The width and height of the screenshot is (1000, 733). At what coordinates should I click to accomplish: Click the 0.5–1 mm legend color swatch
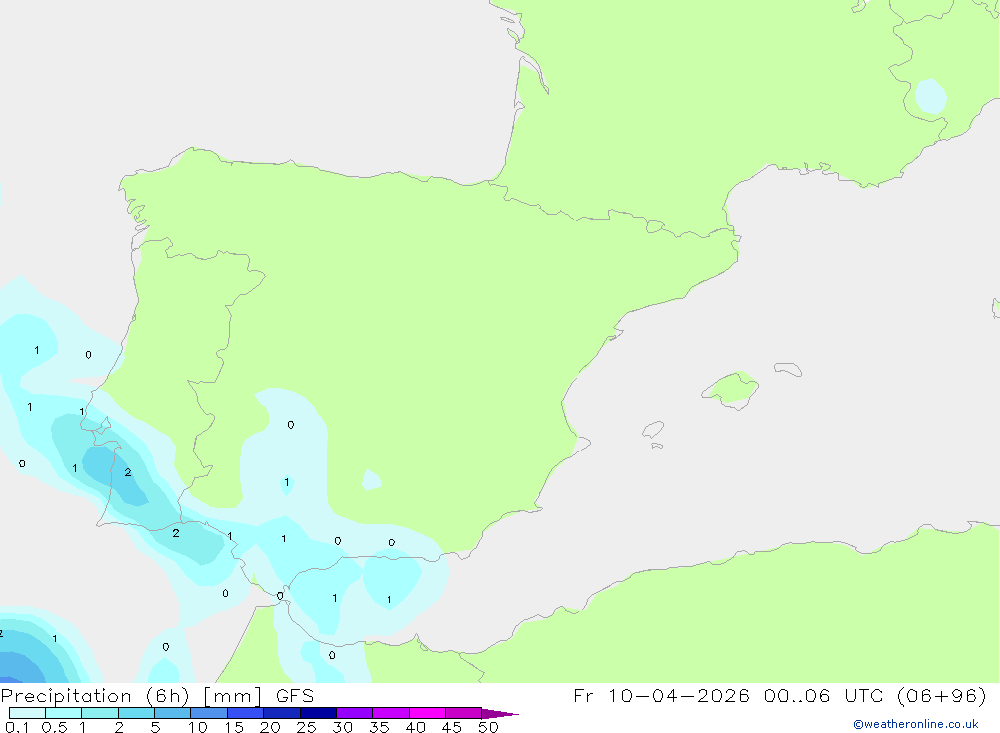tap(64, 713)
